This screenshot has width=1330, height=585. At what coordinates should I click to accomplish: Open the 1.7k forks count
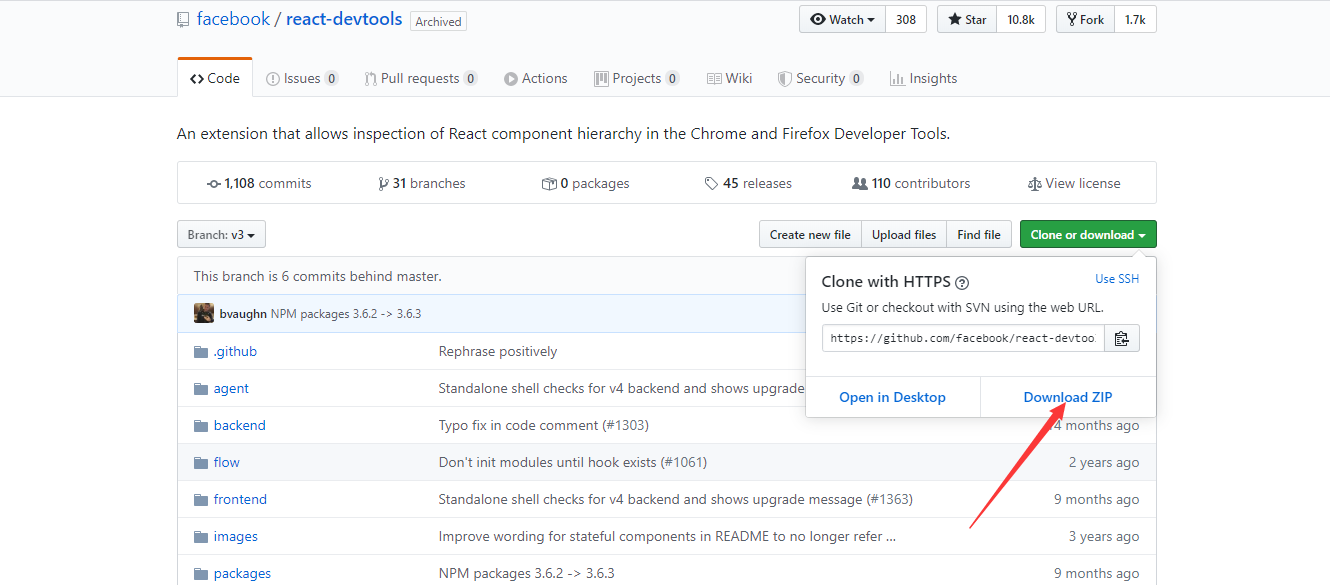[1135, 19]
